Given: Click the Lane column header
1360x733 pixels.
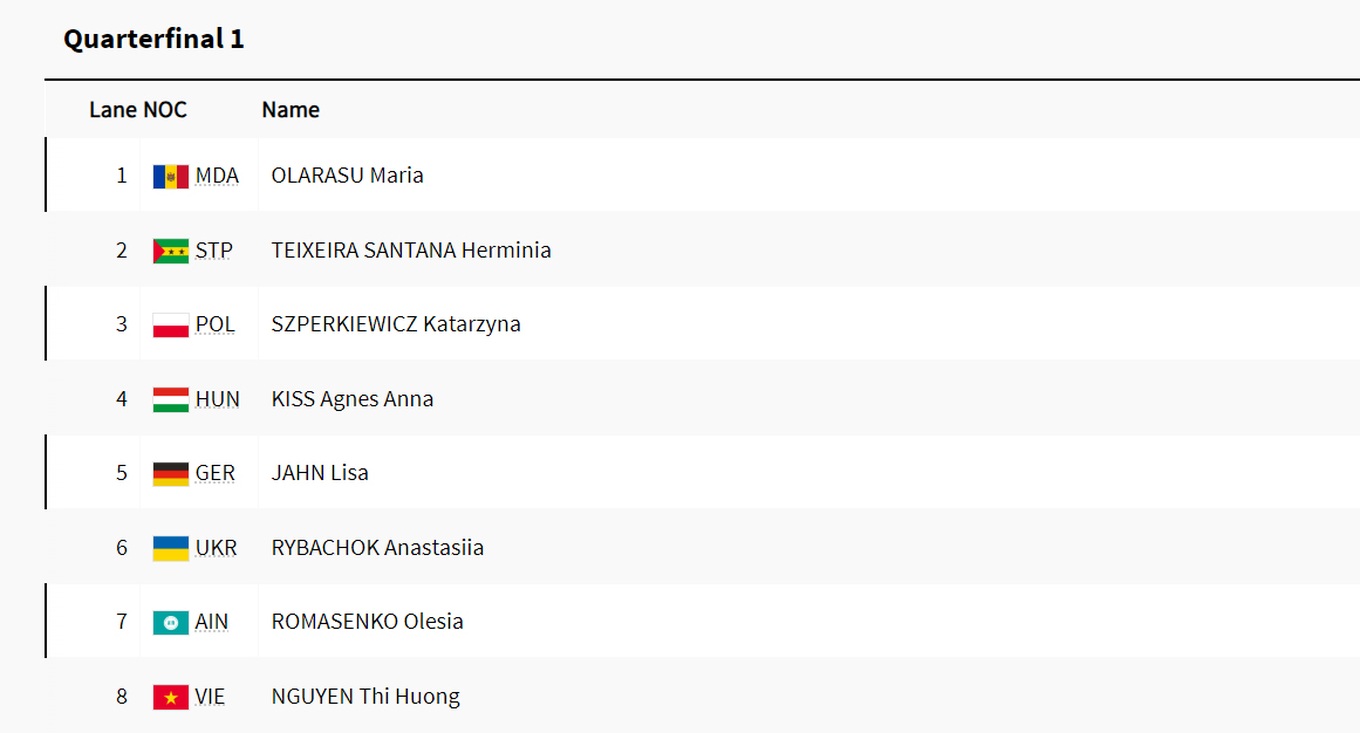Looking at the screenshot, I should point(113,110).
